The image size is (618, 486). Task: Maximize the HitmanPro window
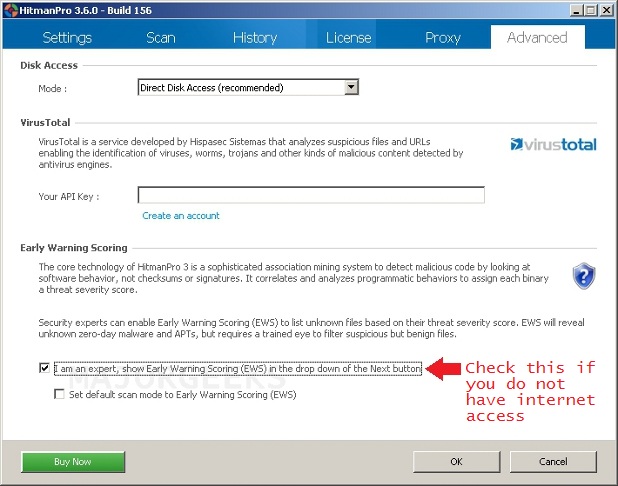click(590, 10)
